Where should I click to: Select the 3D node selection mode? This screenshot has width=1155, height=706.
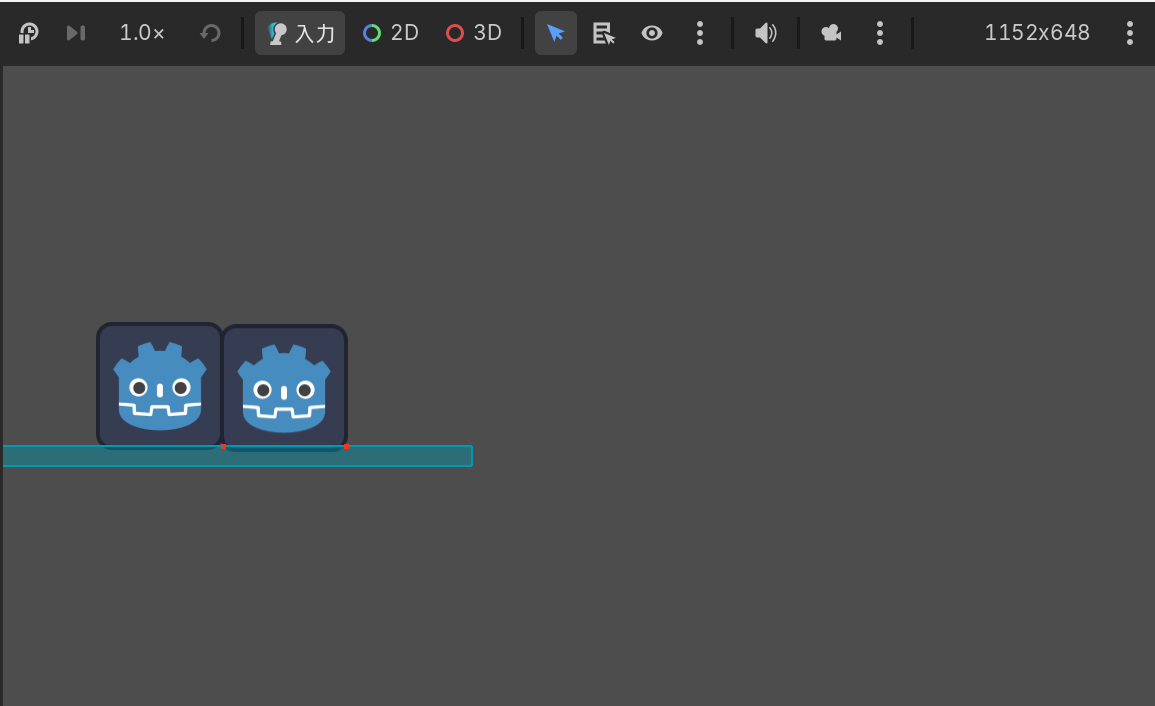click(x=474, y=33)
